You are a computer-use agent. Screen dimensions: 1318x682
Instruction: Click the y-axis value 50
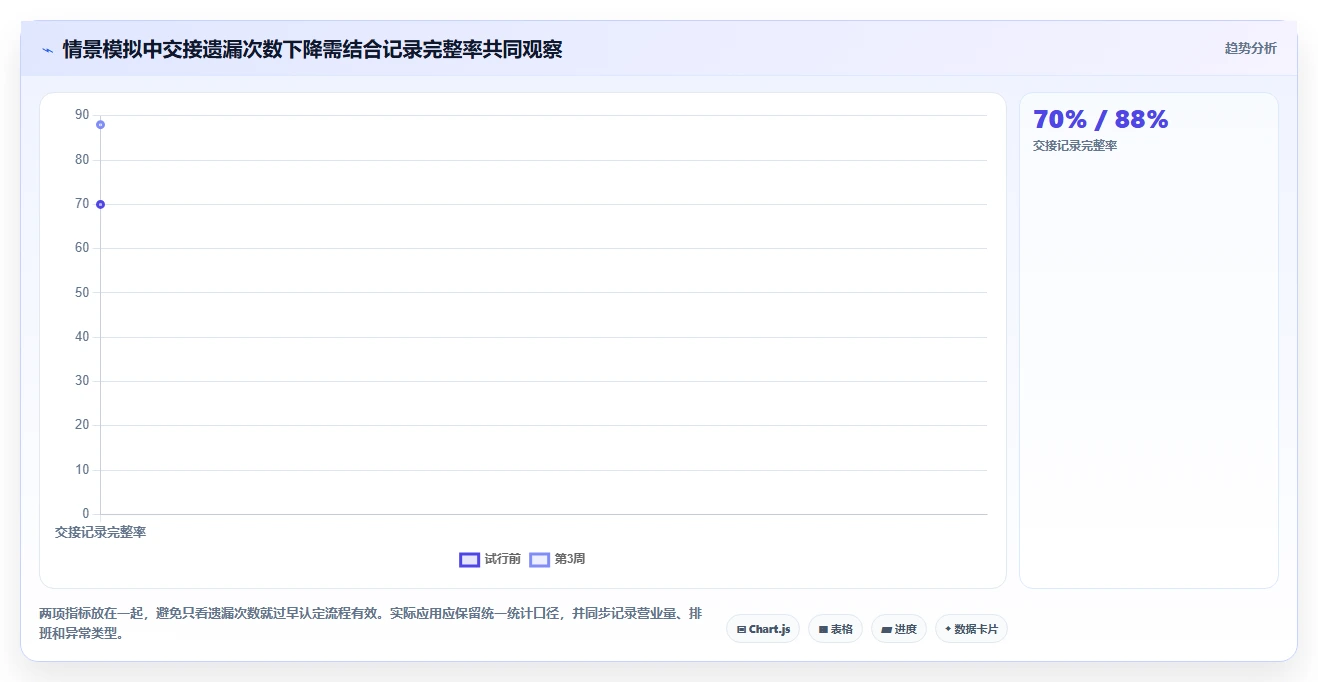(x=82, y=292)
